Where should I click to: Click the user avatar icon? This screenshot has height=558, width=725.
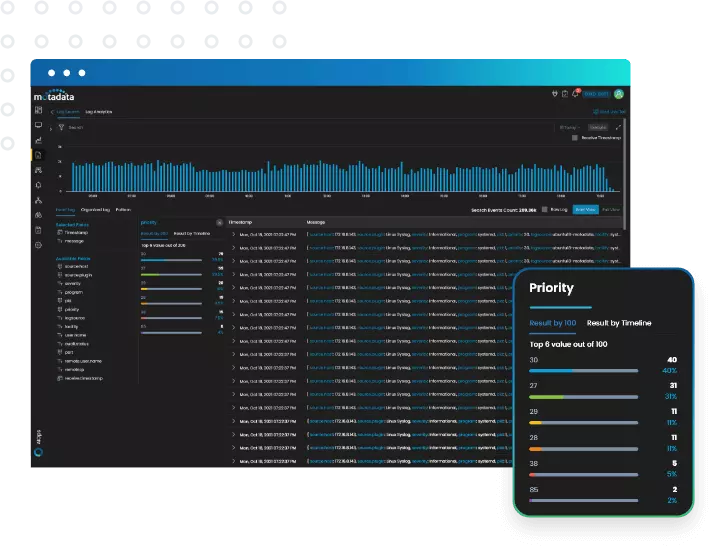point(619,94)
